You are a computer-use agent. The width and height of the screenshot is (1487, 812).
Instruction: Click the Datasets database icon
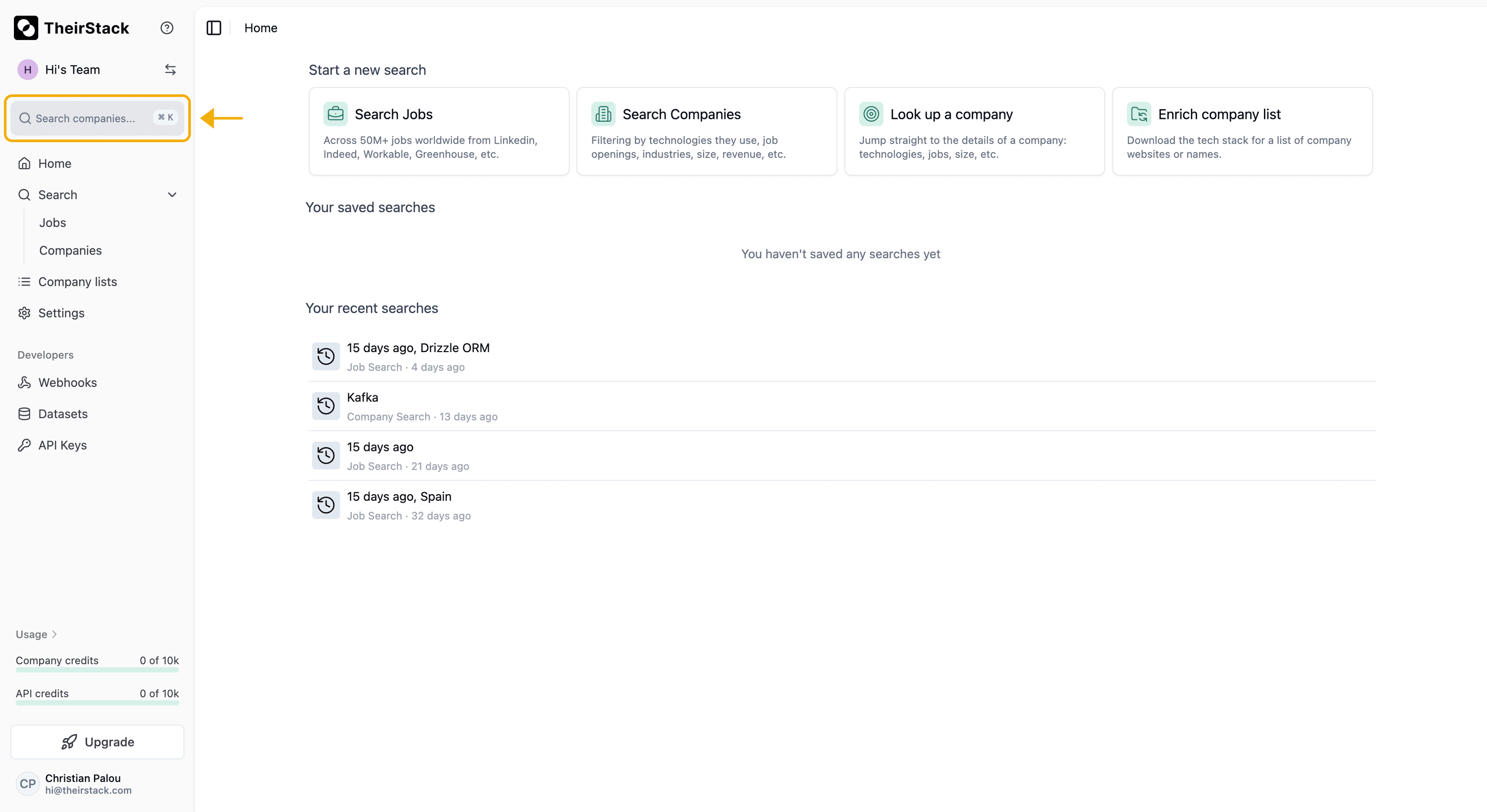24,414
